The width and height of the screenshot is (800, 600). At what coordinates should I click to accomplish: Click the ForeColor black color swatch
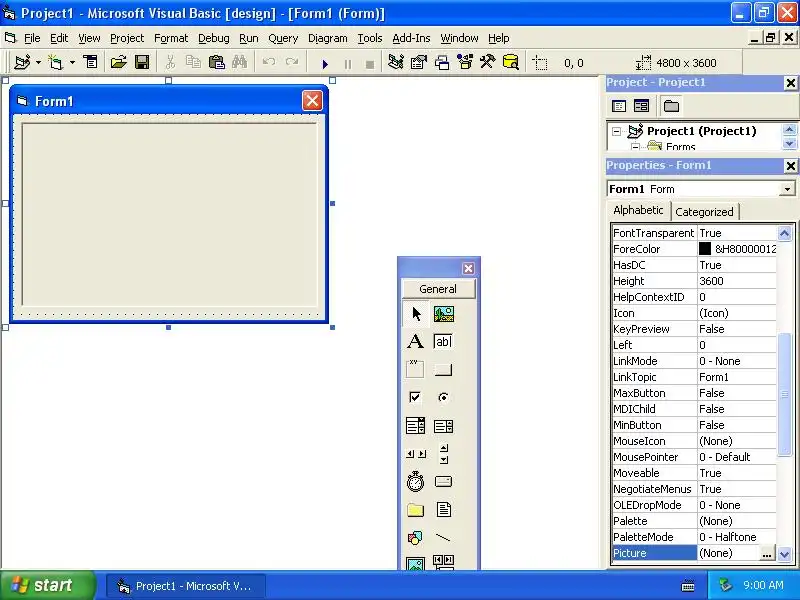[705, 248]
